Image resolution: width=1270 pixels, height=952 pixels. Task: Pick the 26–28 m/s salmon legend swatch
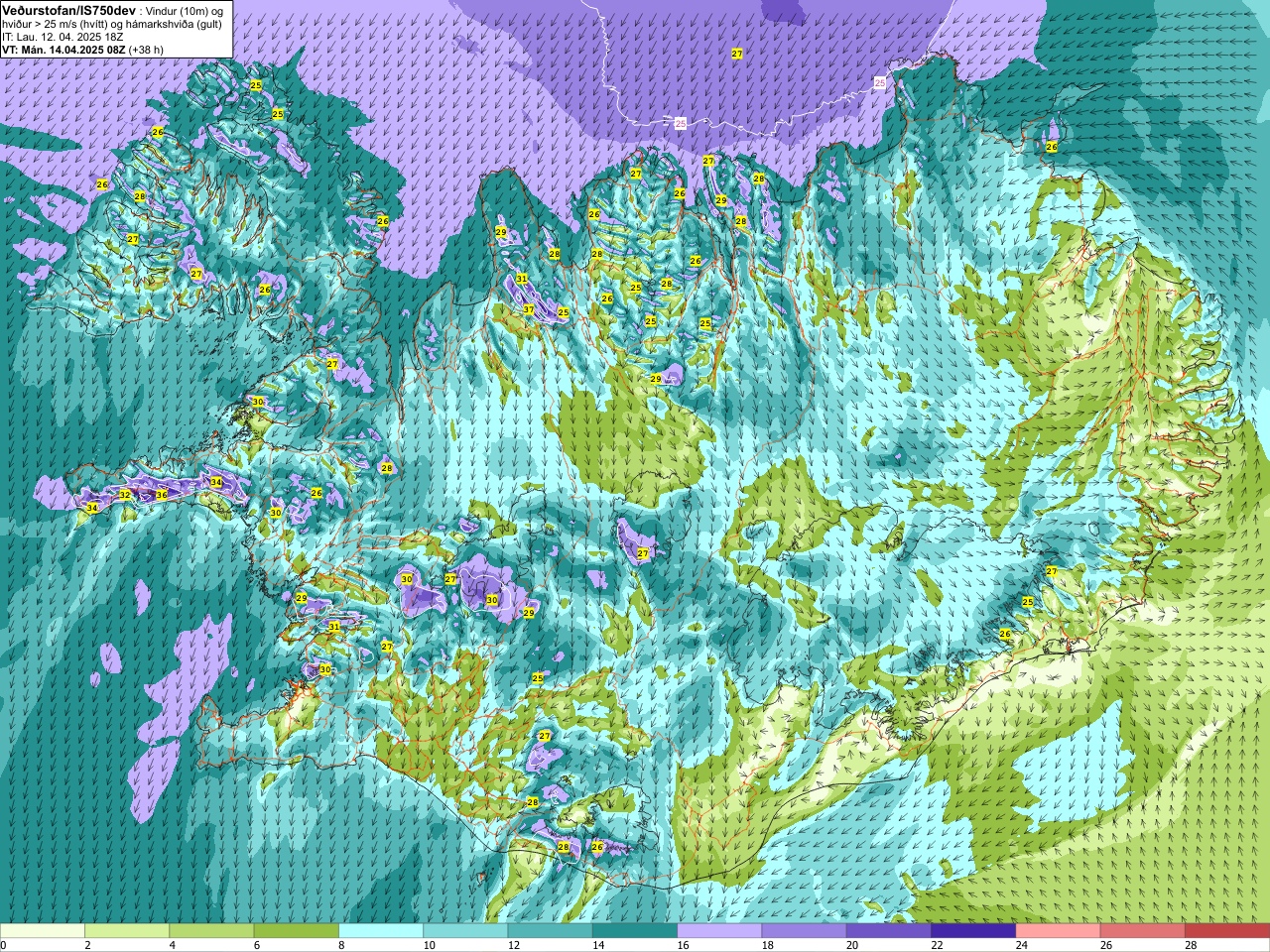(x=1143, y=931)
